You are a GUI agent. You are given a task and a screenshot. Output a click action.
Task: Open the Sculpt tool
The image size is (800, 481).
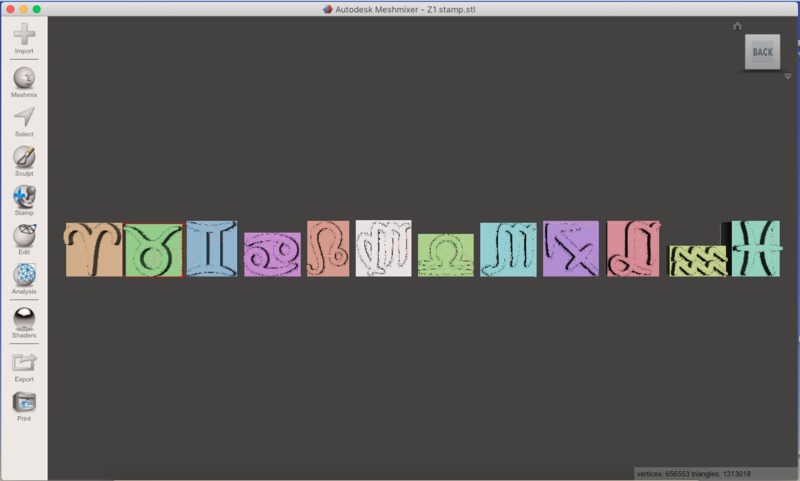pos(24,157)
